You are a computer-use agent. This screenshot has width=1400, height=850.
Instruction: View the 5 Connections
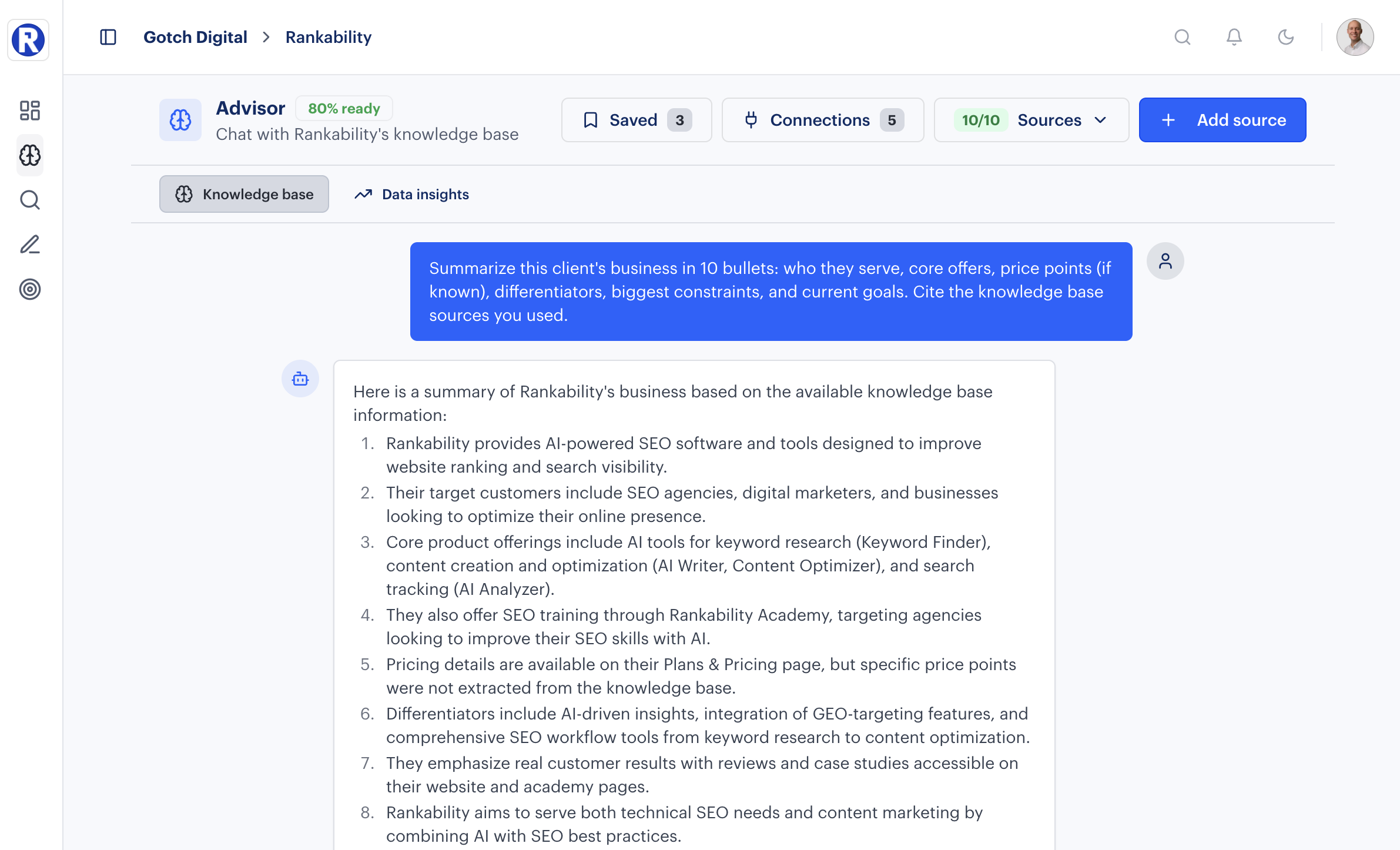click(822, 120)
